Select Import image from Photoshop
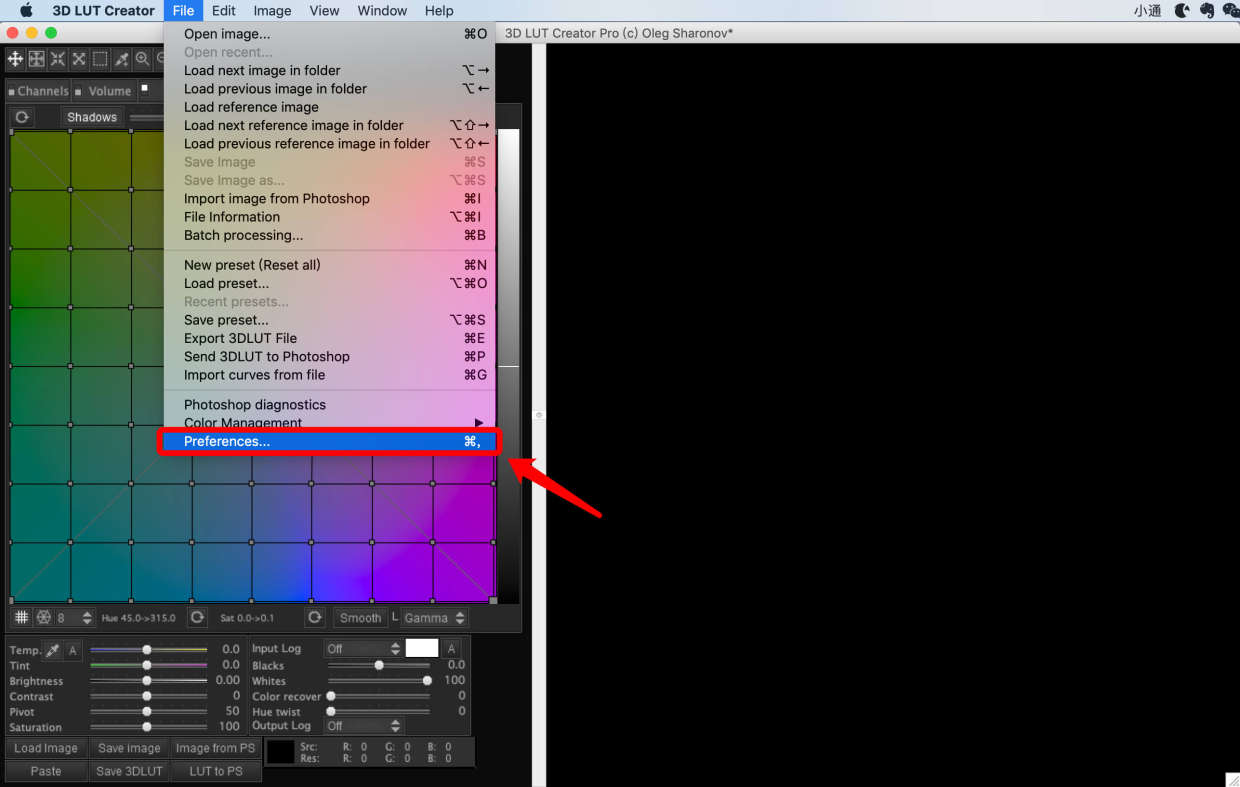The image size is (1240, 787). click(x=329, y=198)
